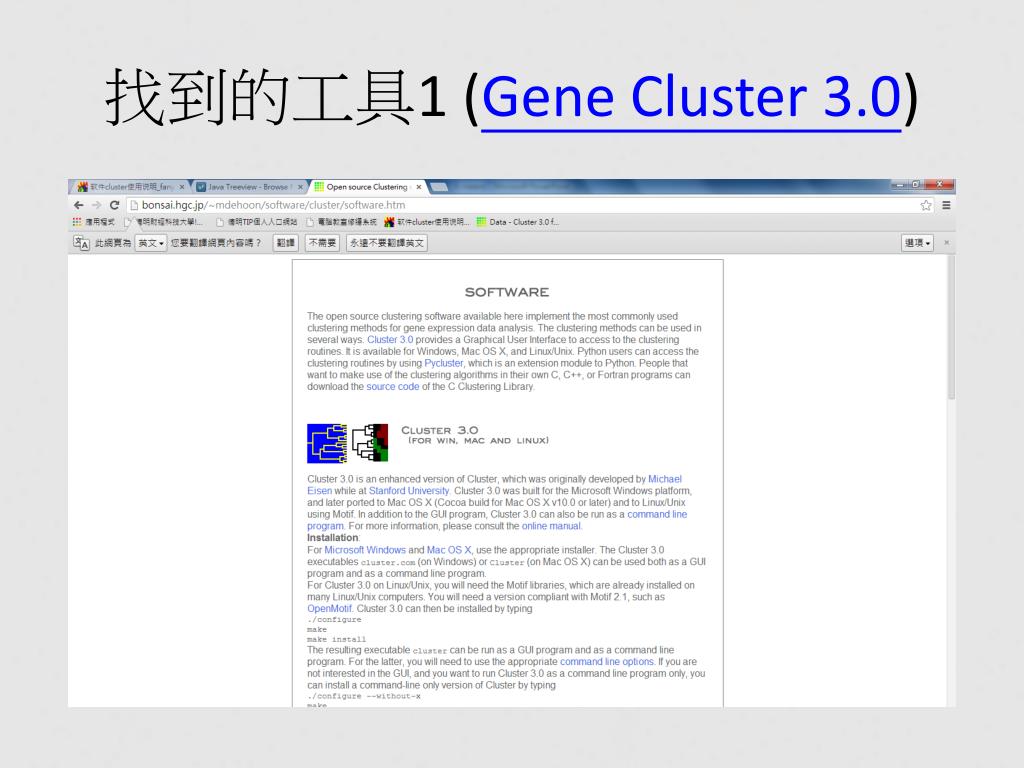
Task: Open the 'command line options' link
Action: pos(607,662)
